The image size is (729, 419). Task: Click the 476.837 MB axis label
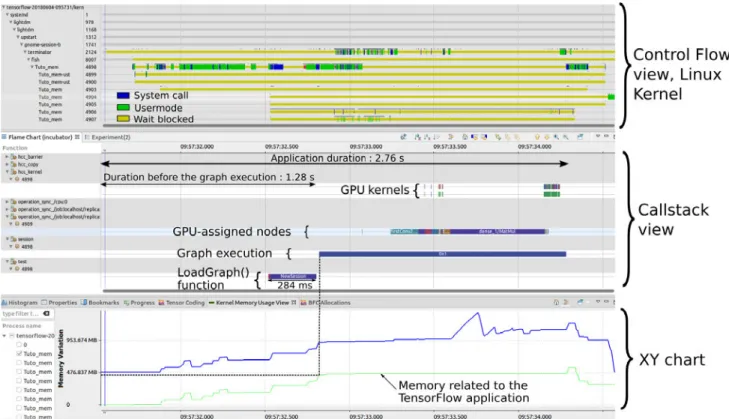82,372
